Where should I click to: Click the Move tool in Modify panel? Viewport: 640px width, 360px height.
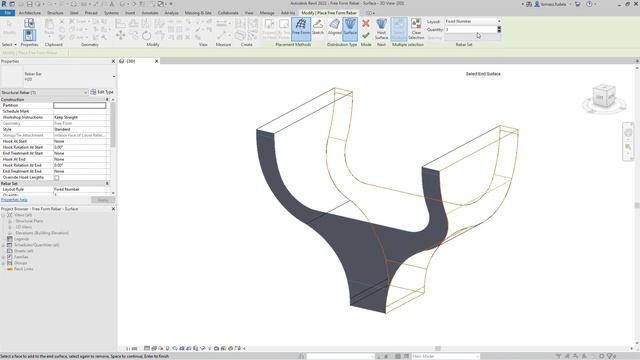[x=120, y=36]
